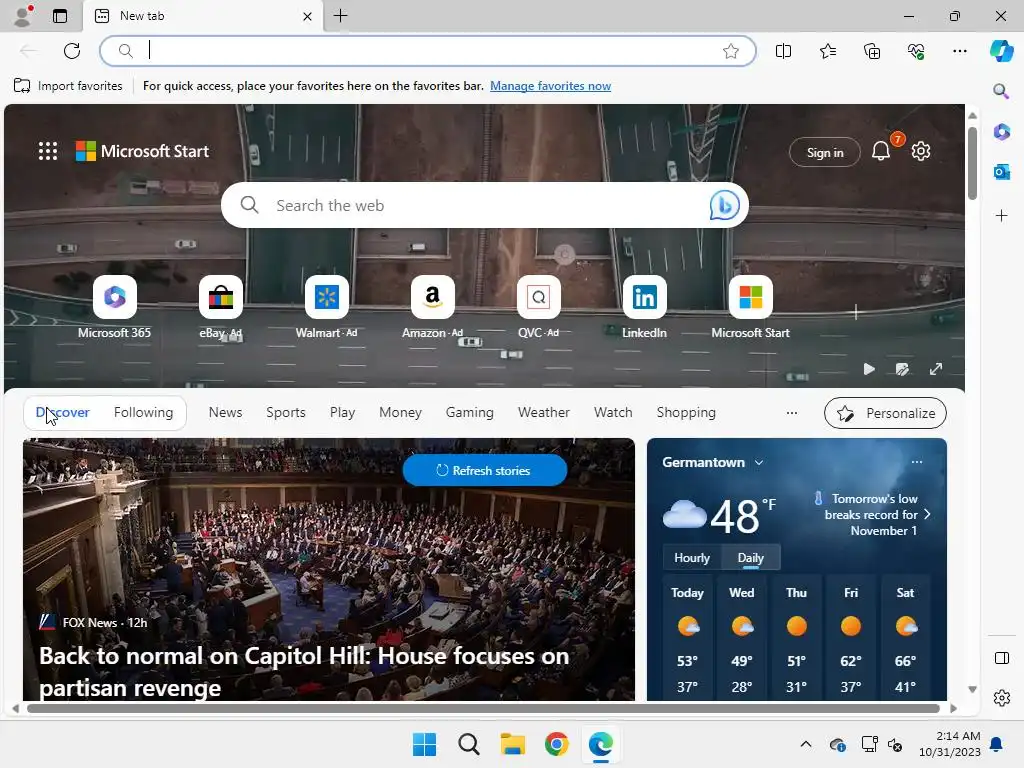This screenshot has height=768, width=1024.
Task: Open tomorrow's low record details arrow
Action: point(927,515)
